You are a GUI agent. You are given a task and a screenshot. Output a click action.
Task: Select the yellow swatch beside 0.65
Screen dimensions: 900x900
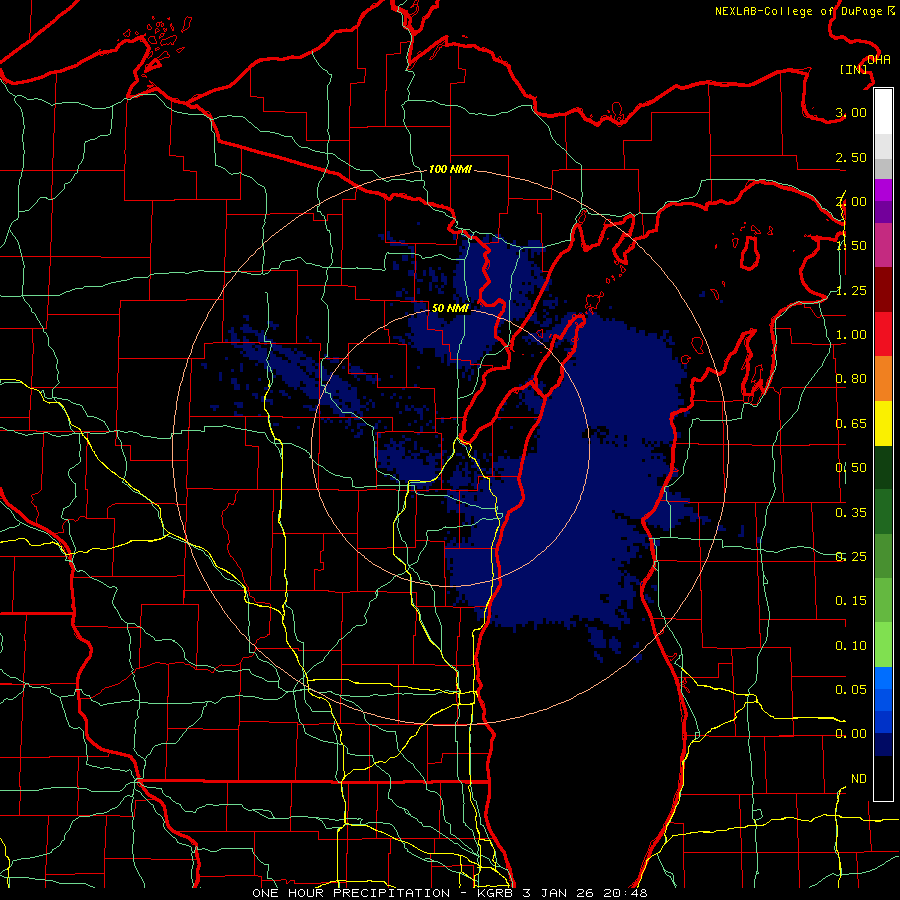click(883, 423)
